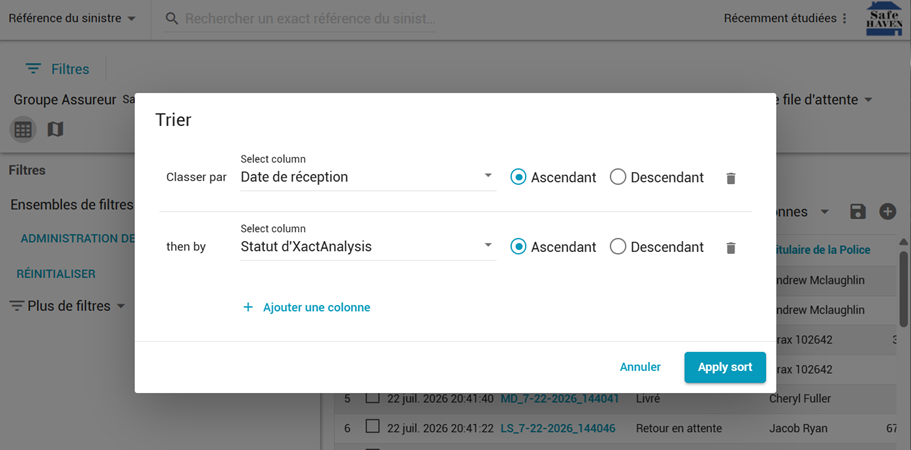Expand Plus de filtres menu

pos(68,306)
